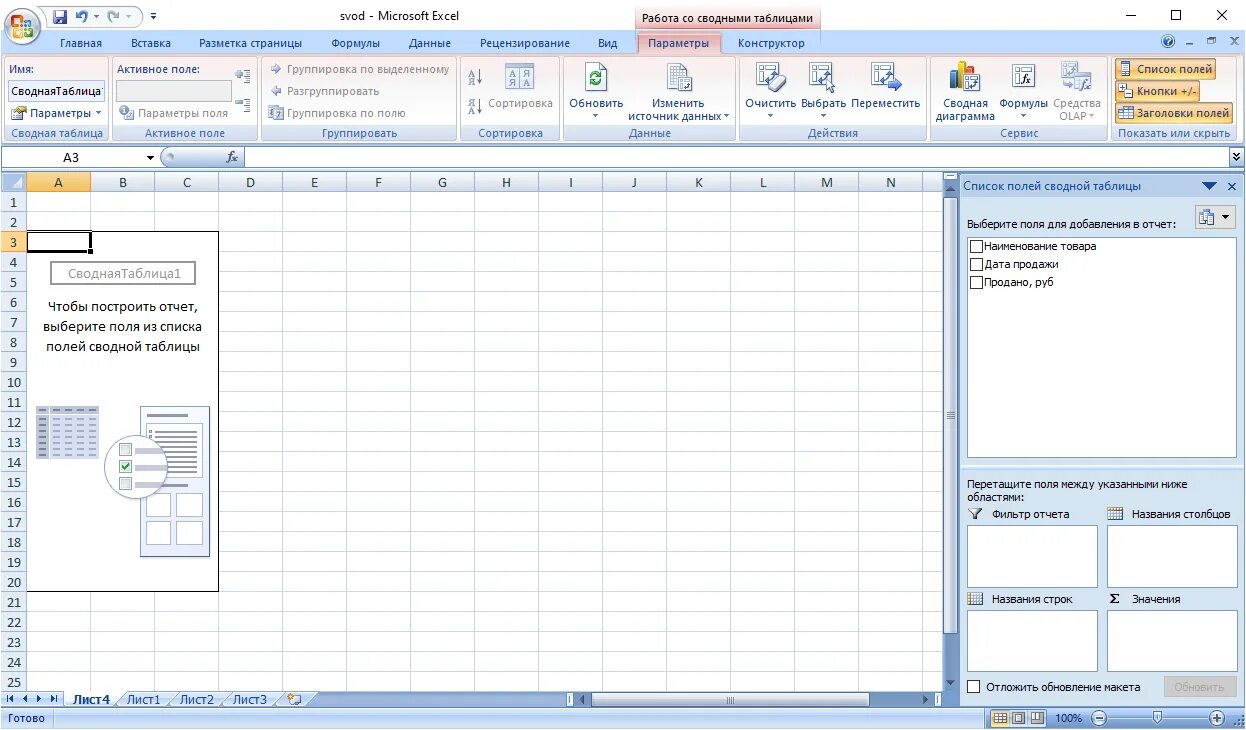Screen dimensions: 1246x730
Task: Edit the pivot table name field
Action: click(x=57, y=91)
